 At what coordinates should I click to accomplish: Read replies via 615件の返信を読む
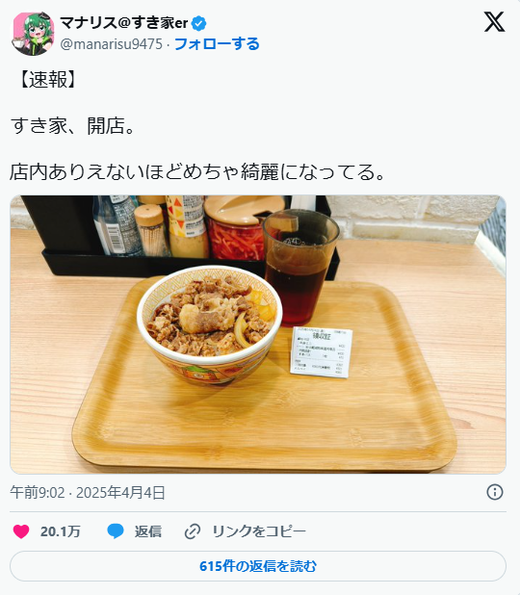258,566
